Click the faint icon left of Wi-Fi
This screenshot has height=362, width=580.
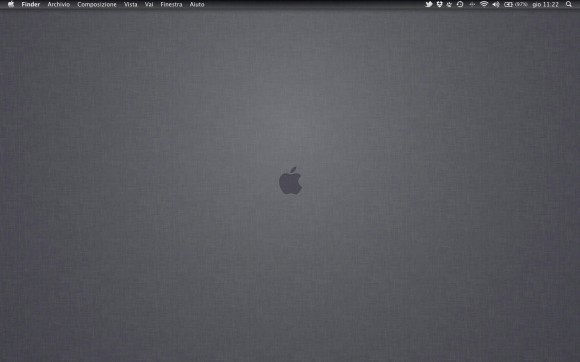[x=472, y=4]
